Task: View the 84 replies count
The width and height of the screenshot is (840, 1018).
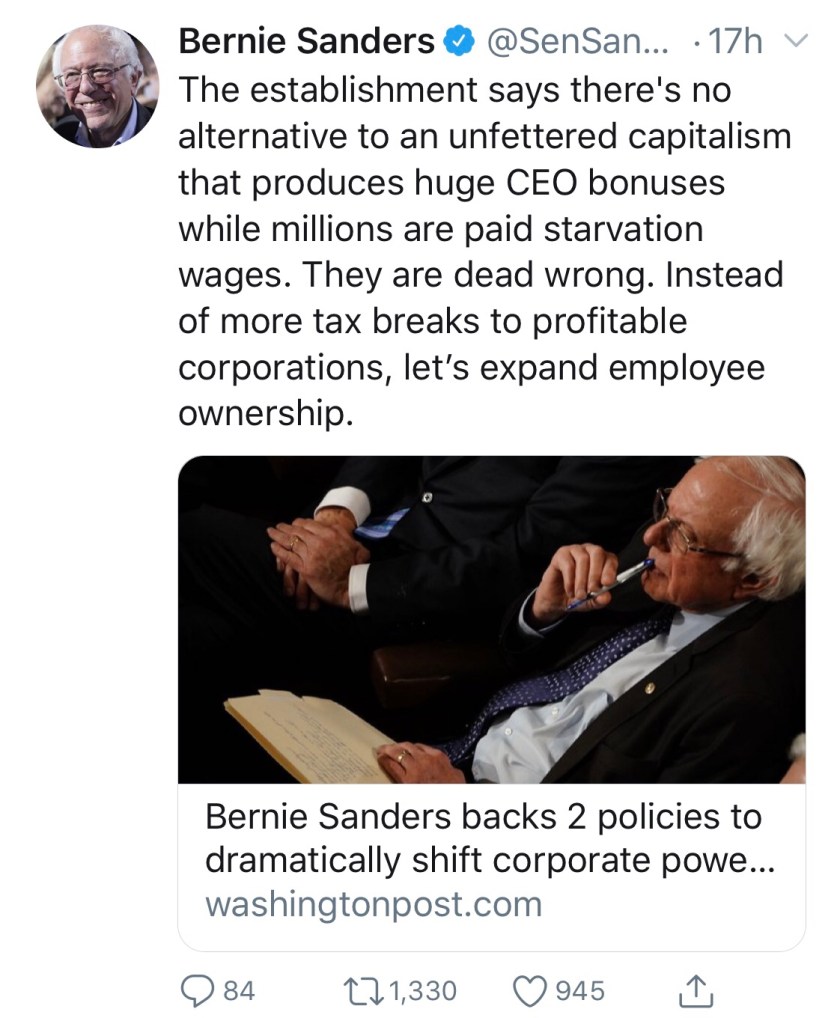Action: pyautogui.click(x=239, y=991)
